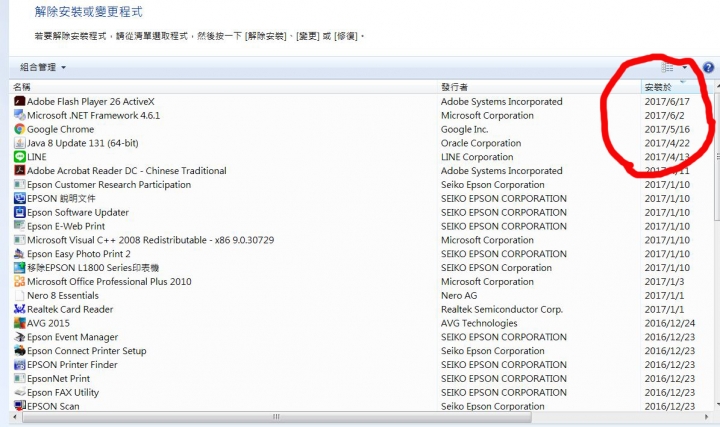
Task: Click the EPSON Scan icon
Action: (x=19, y=406)
